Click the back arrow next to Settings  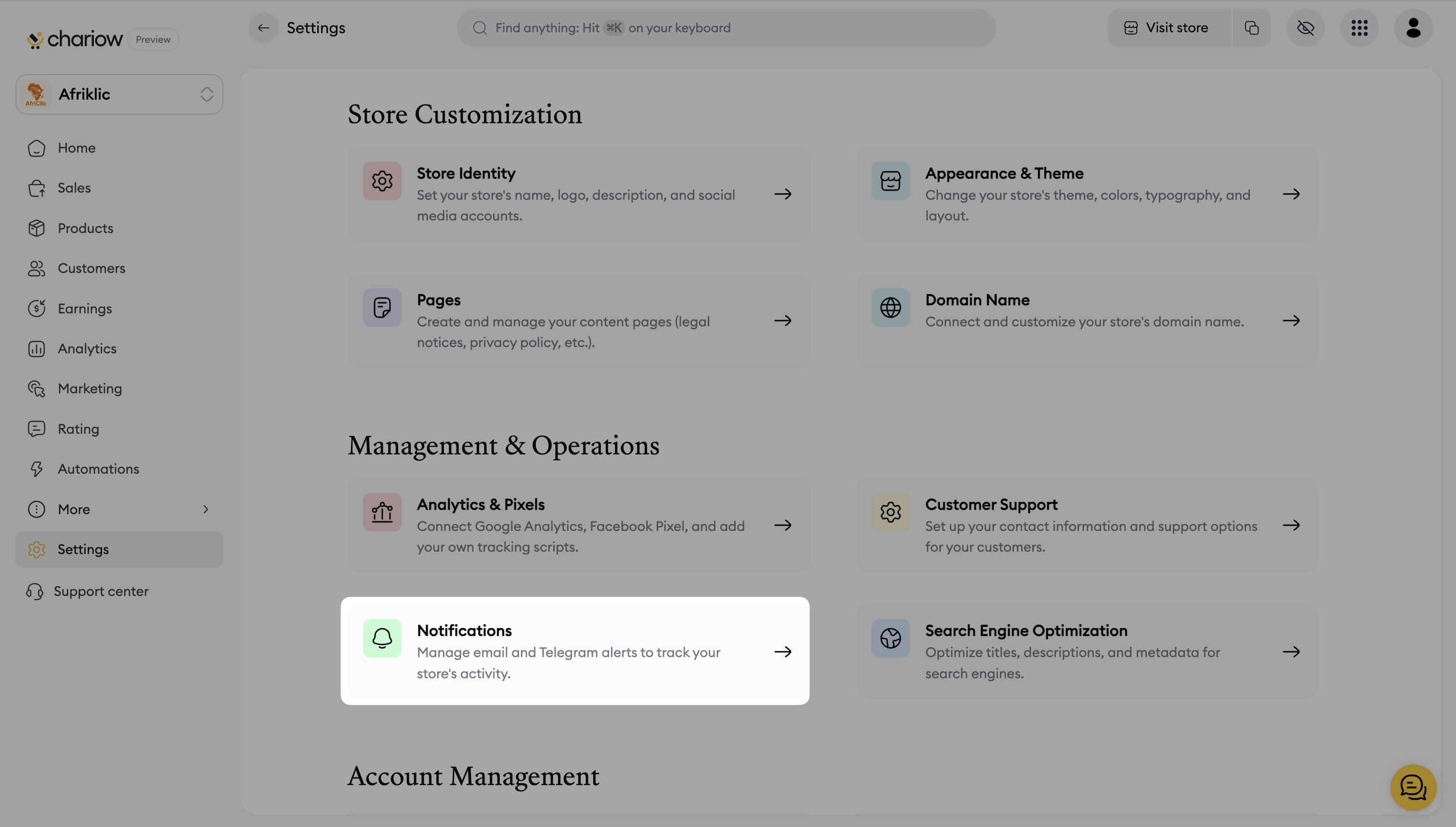coord(263,28)
